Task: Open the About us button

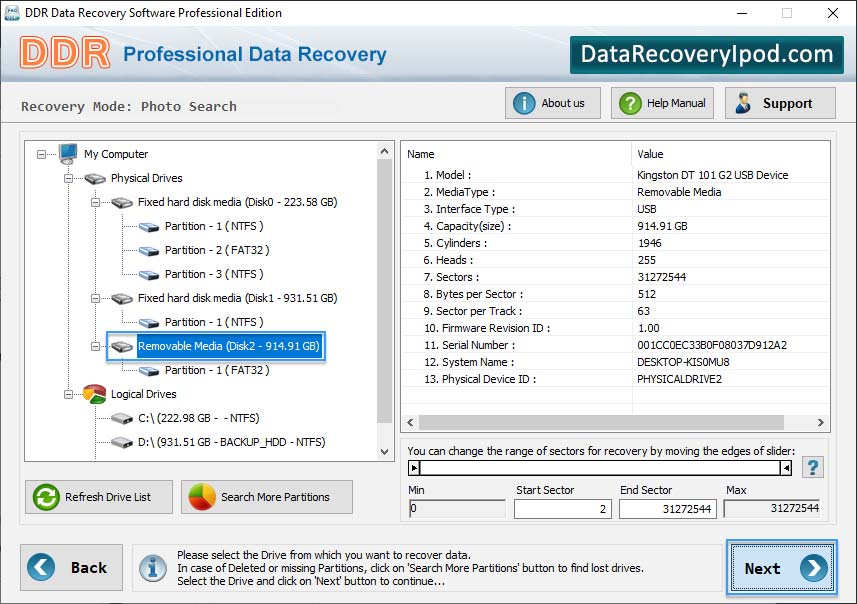Action: [x=553, y=103]
